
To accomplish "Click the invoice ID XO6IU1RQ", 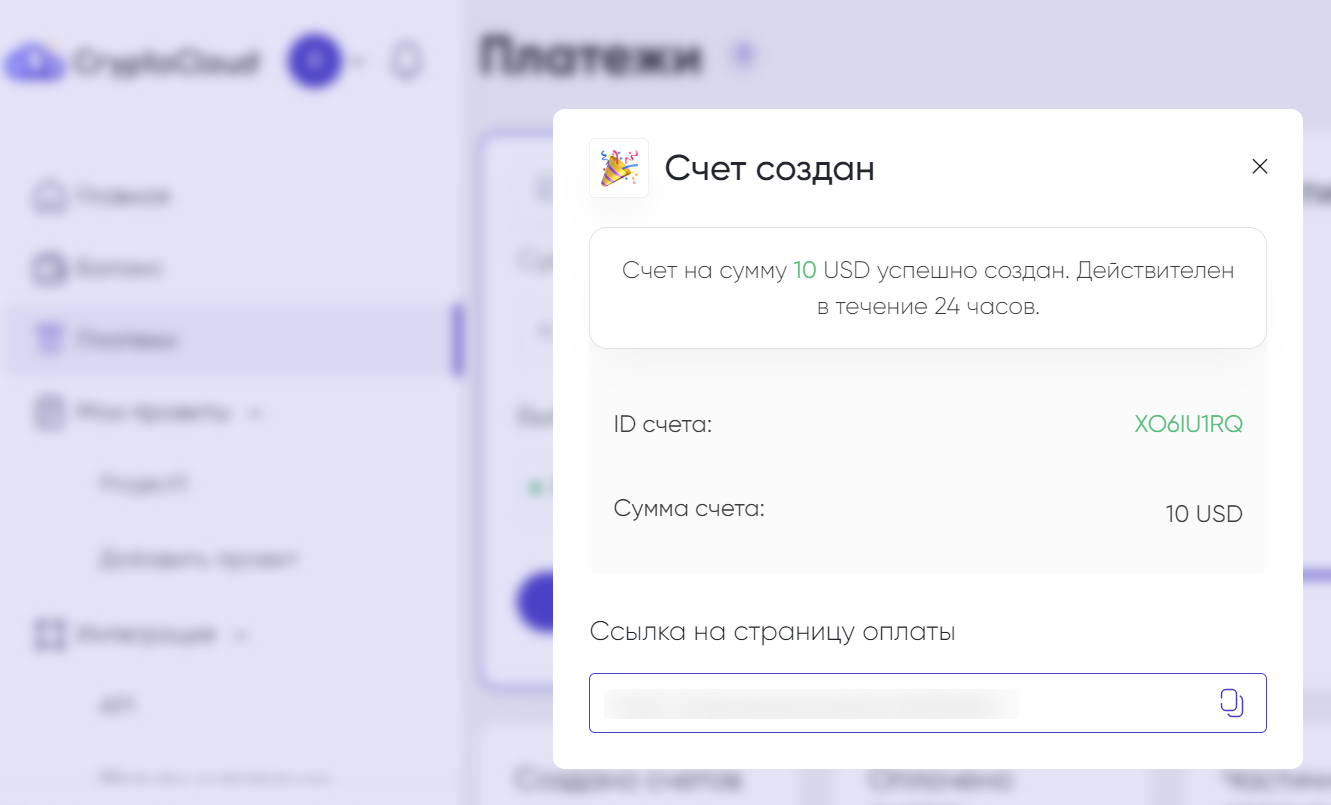I will (x=1188, y=424).
